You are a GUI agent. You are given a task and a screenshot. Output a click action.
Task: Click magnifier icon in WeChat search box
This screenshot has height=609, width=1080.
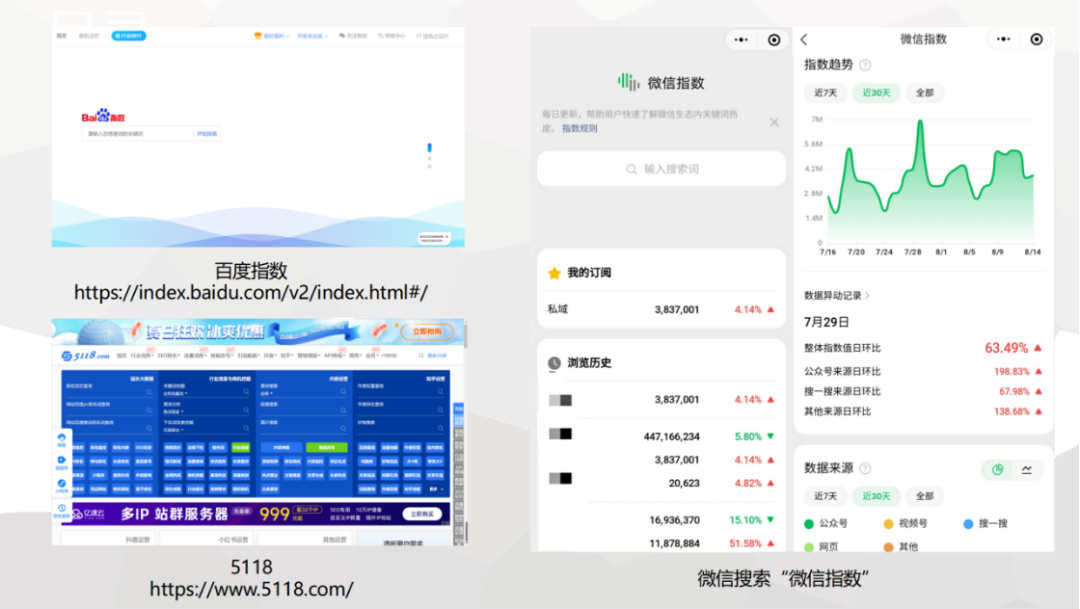click(631, 169)
